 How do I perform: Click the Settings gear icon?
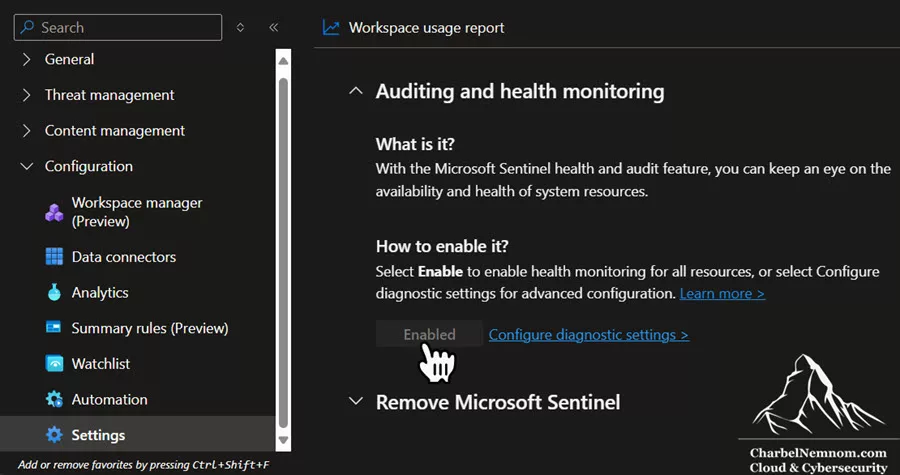tap(55, 435)
